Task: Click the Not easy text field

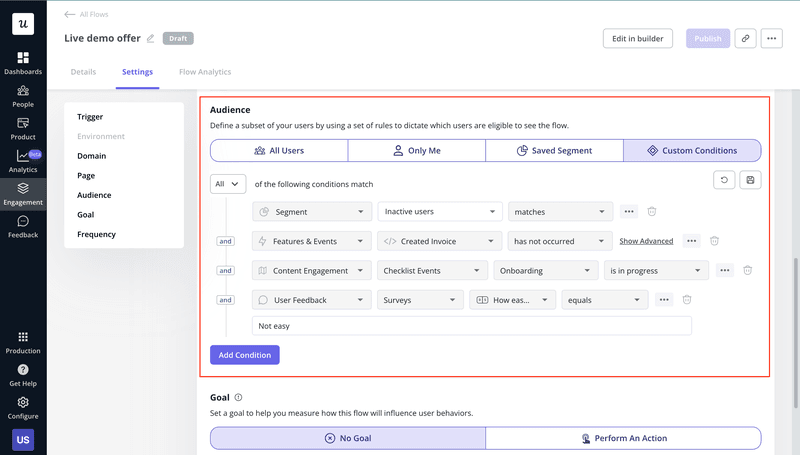Action: point(471,326)
